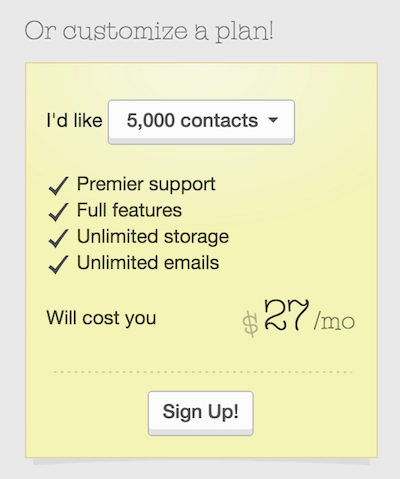Click the Will cost you label
This screenshot has height=479, width=400.
(101, 318)
